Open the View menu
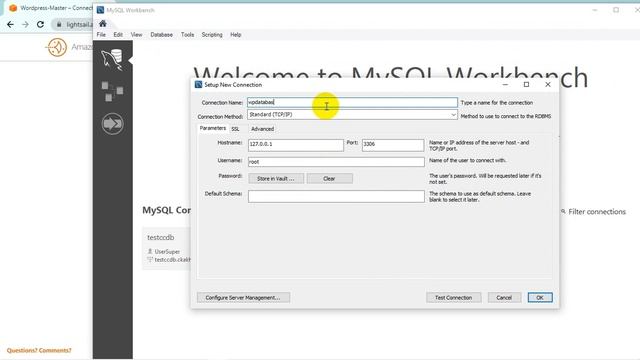Viewport: 640px width, 360px height. pyautogui.click(x=136, y=35)
